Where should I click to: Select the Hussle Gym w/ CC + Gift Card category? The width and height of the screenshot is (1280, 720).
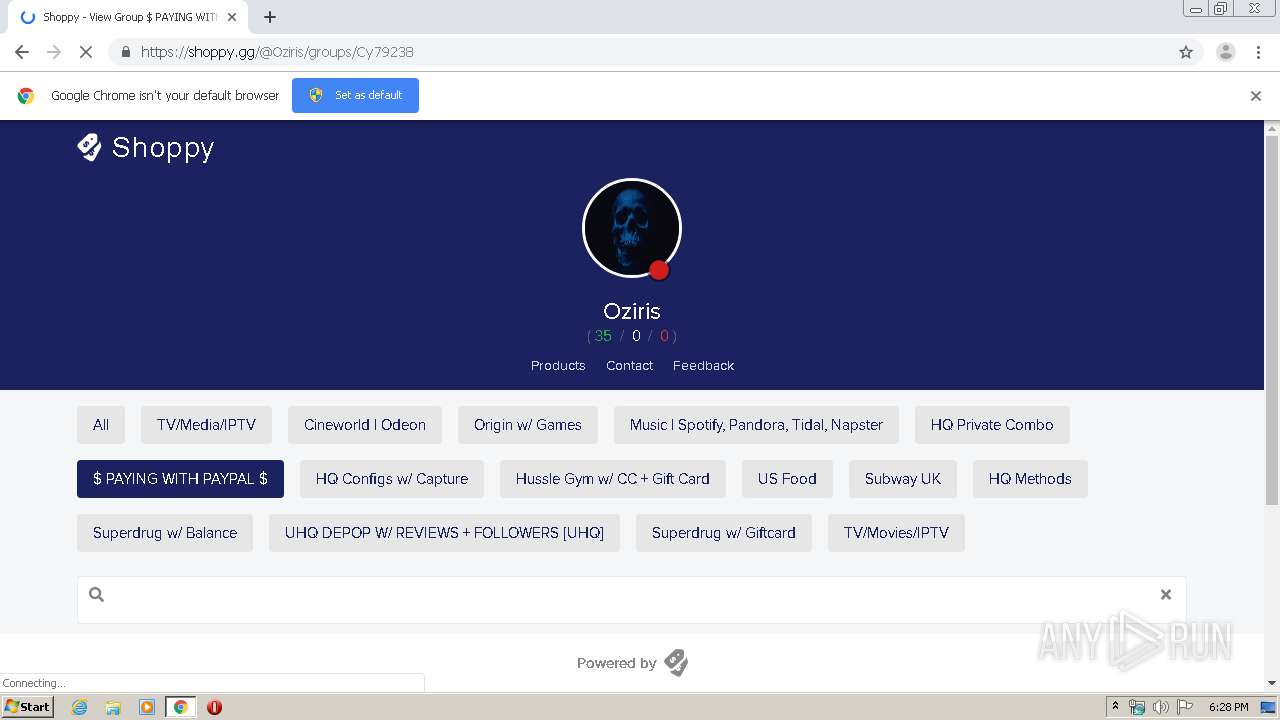tap(613, 479)
